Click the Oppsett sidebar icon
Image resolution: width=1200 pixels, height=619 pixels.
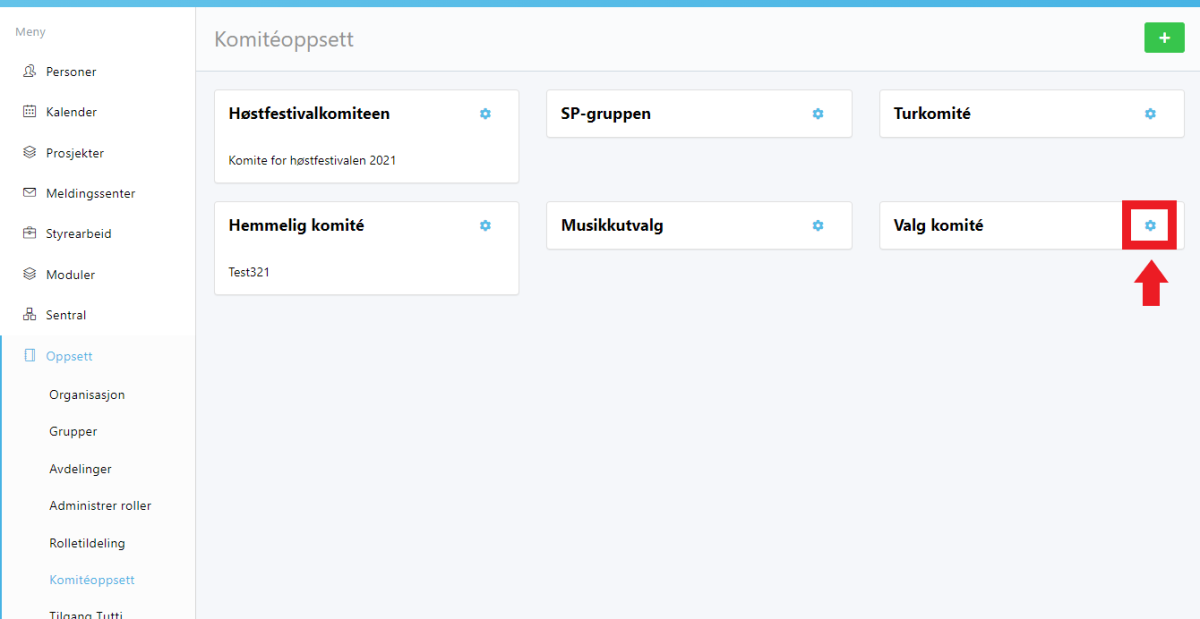[29, 356]
